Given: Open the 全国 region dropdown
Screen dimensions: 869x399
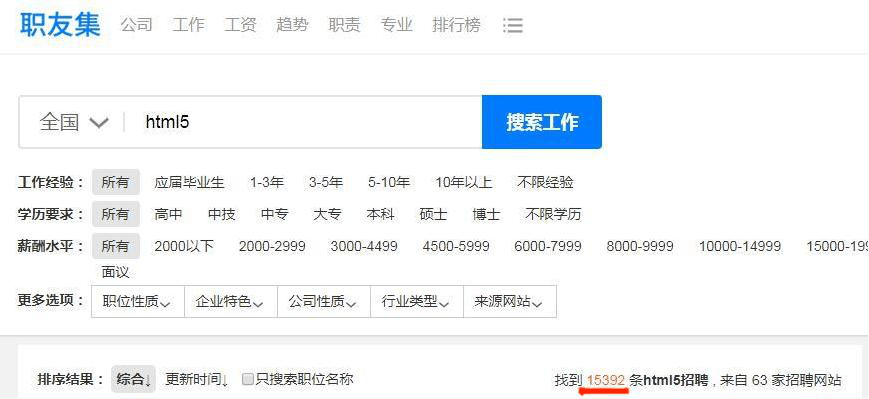Looking at the screenshot, I should point(74,122).
